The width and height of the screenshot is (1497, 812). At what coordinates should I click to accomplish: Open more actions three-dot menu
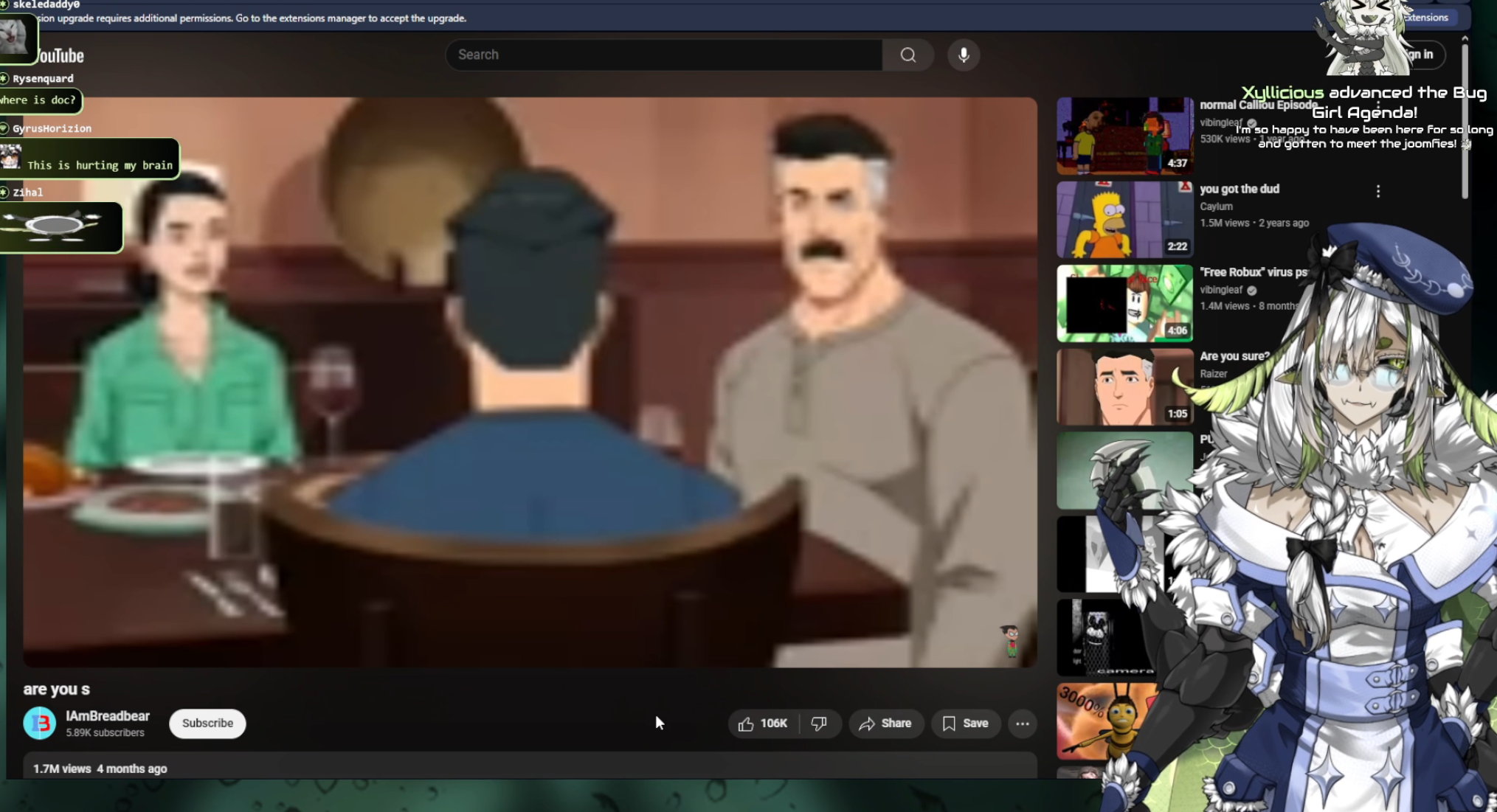[x=1022, y=723]
